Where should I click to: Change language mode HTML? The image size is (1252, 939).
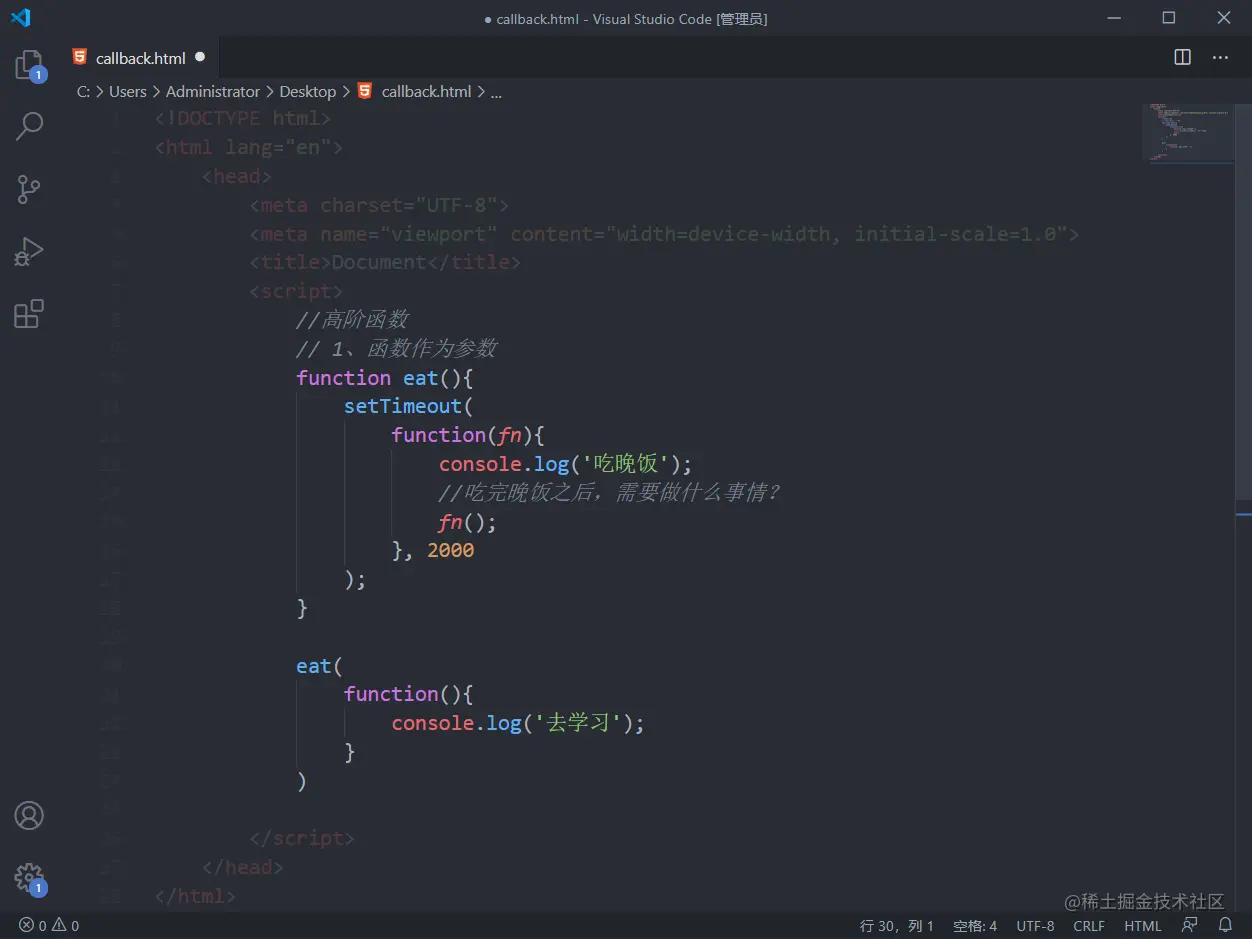pos(1143,925)
